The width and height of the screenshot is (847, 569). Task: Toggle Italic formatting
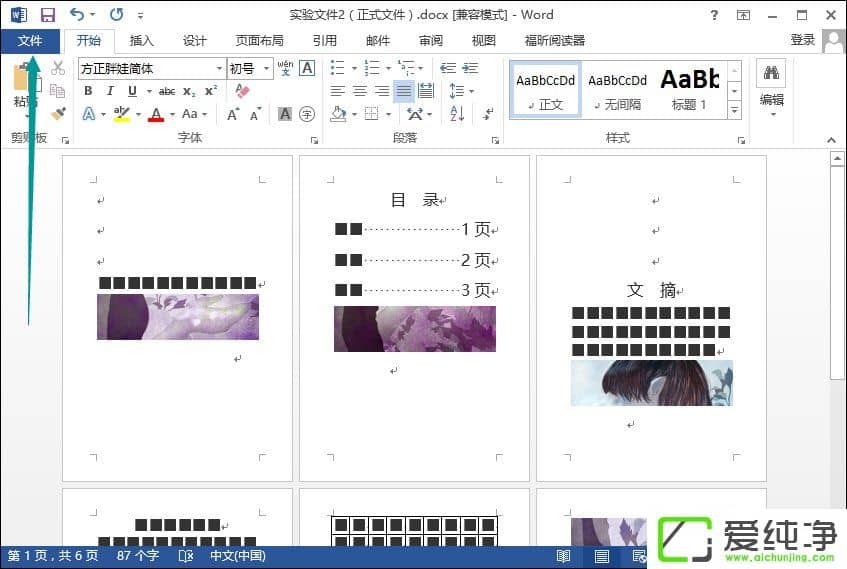pos(110,91)
